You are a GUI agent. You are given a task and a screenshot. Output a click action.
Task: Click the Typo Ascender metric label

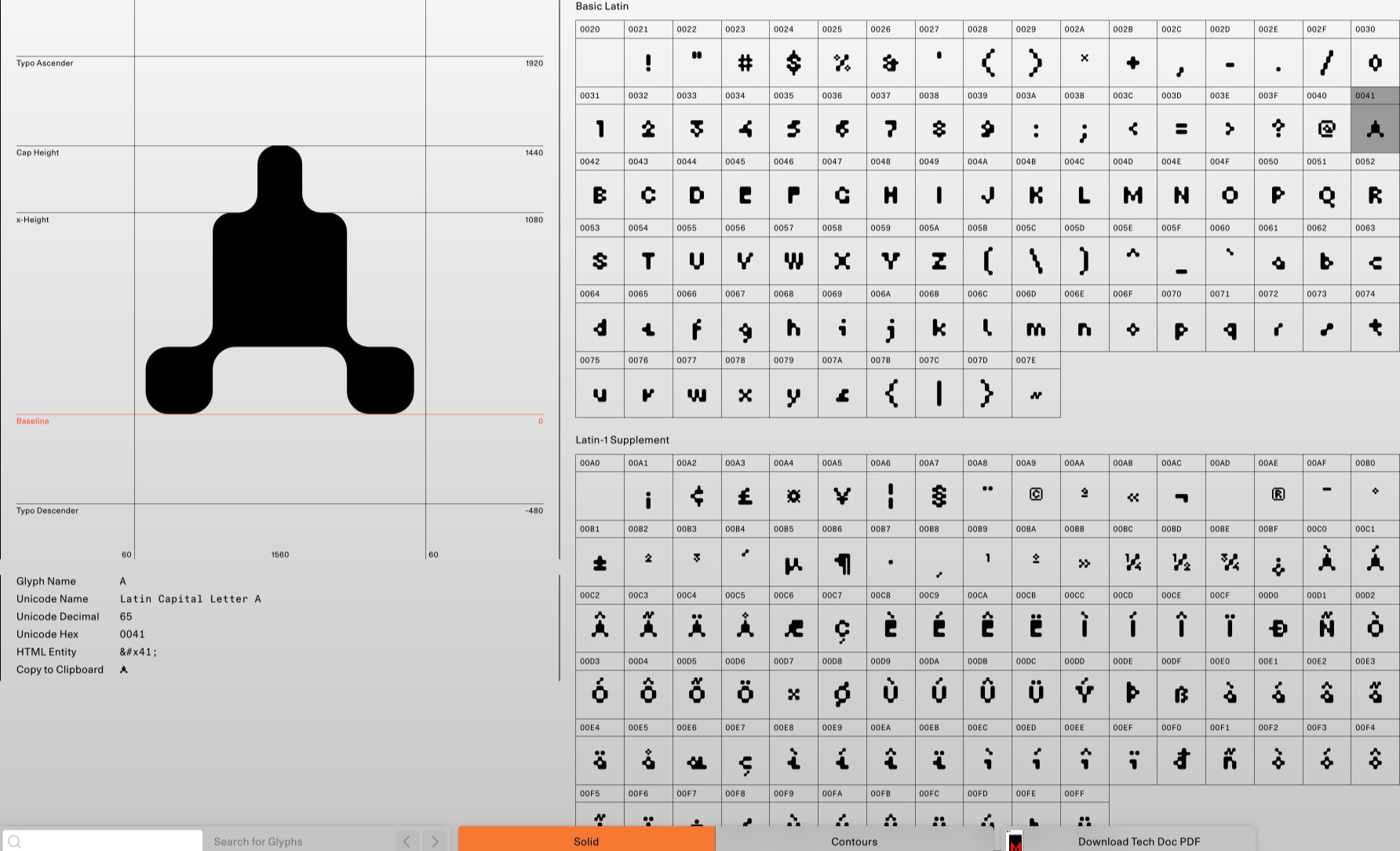click(x=45, y=63)
